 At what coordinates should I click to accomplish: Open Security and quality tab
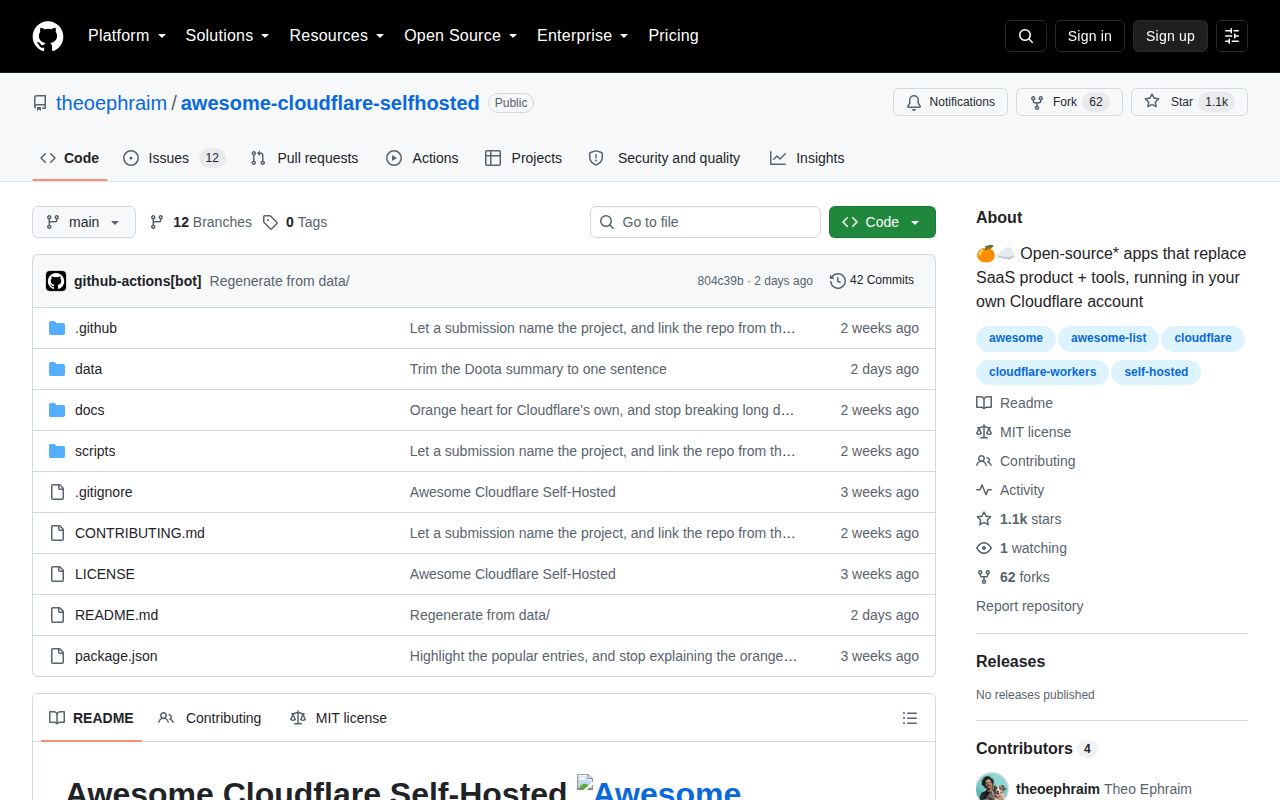664,158
